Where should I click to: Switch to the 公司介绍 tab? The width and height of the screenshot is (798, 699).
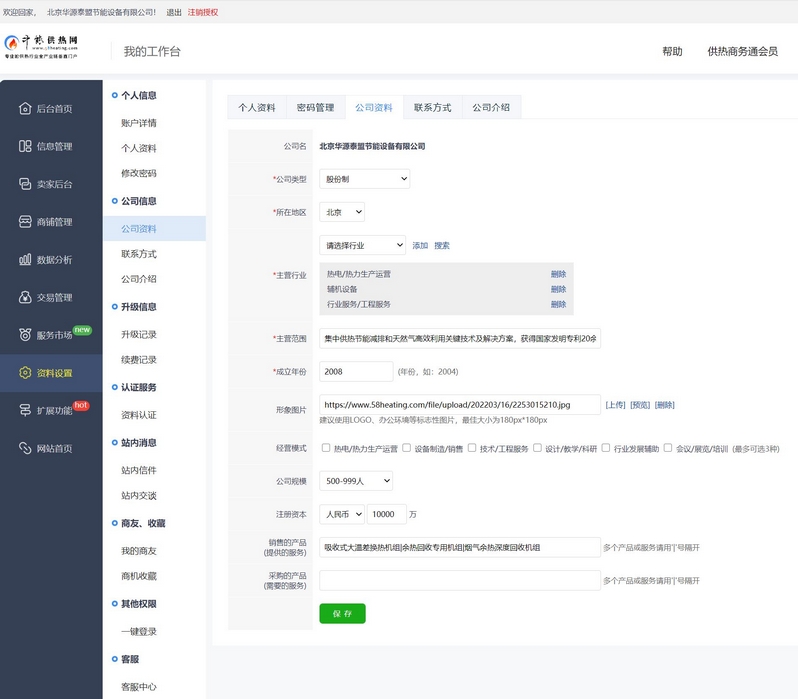491,108
